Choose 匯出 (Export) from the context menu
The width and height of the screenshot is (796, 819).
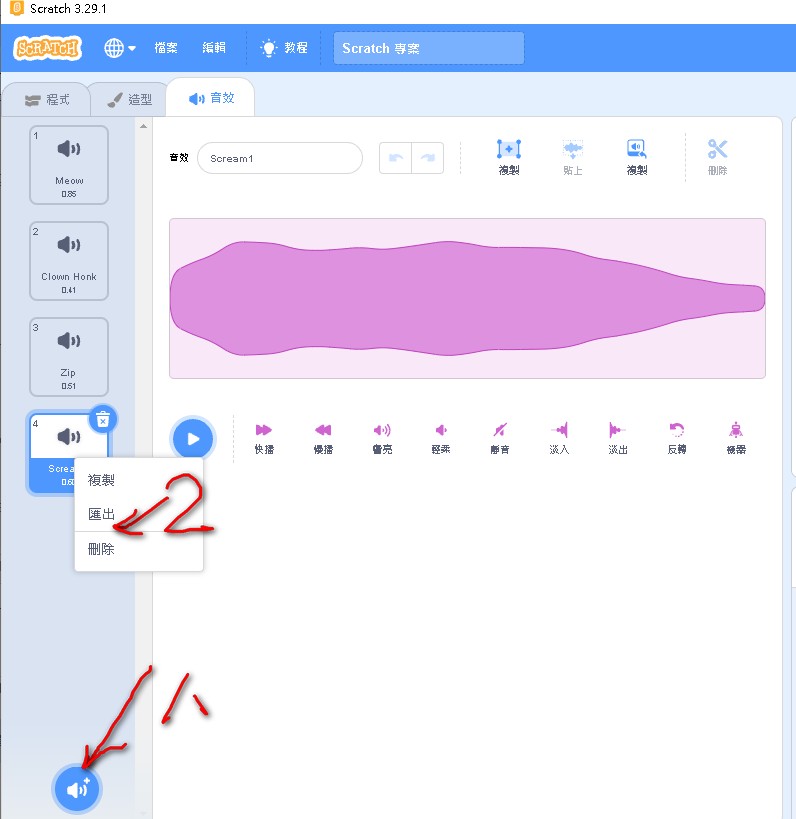[102, 515]
